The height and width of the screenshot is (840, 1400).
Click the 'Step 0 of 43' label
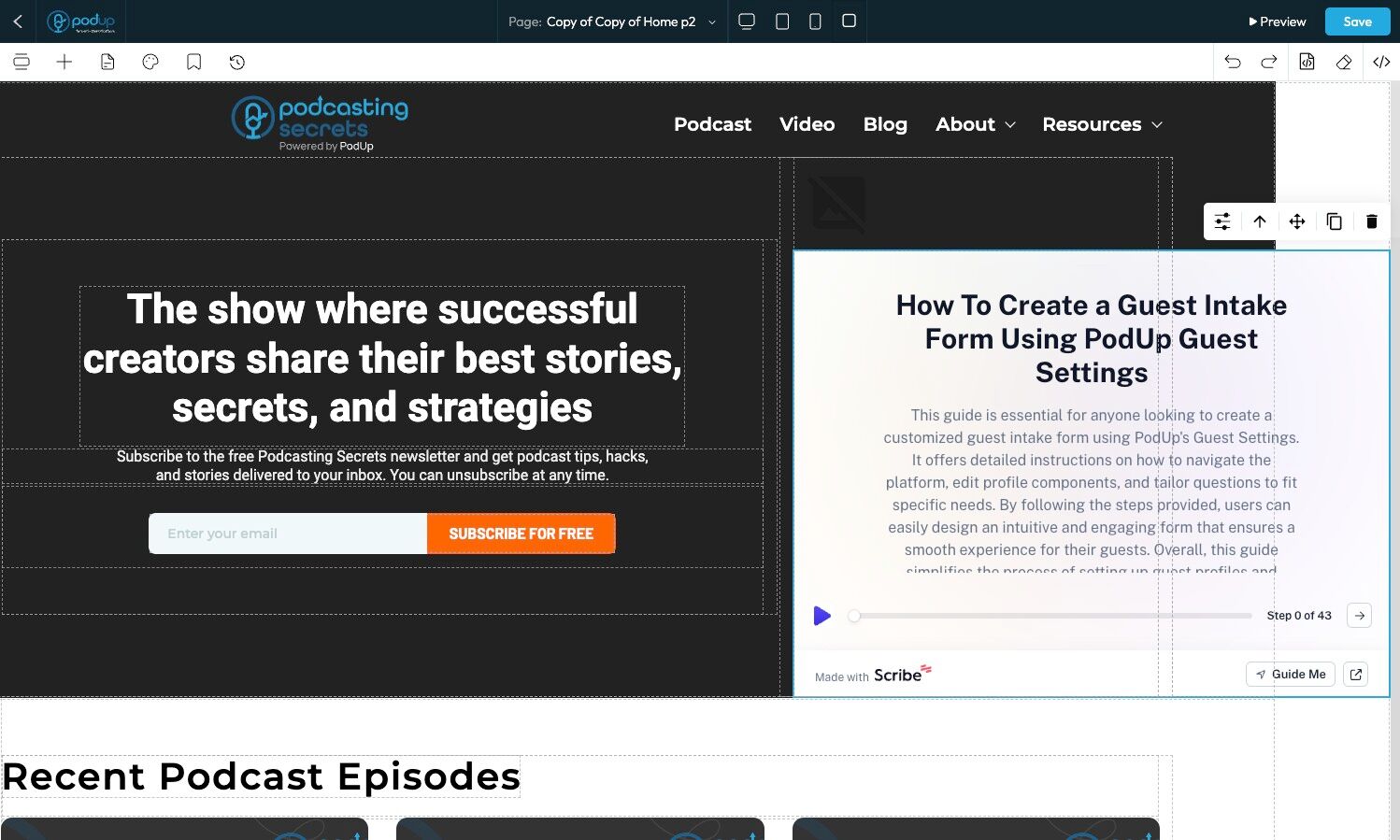(1299, 616)
